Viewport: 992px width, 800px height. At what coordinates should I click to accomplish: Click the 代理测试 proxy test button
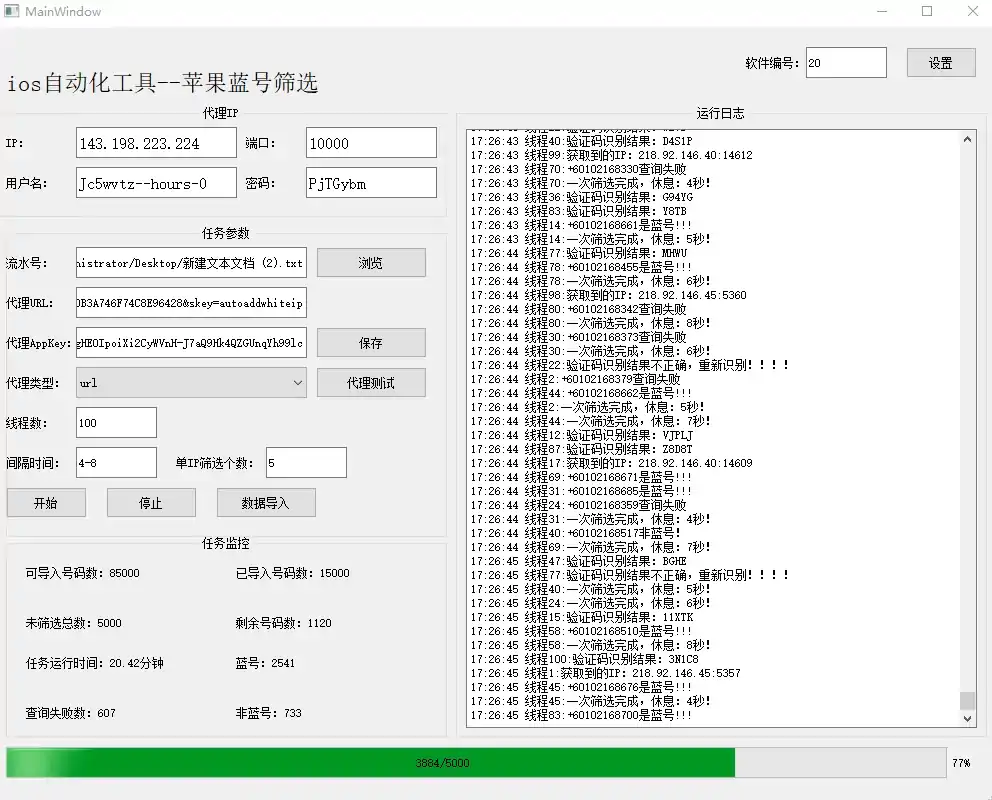point(371,383)
